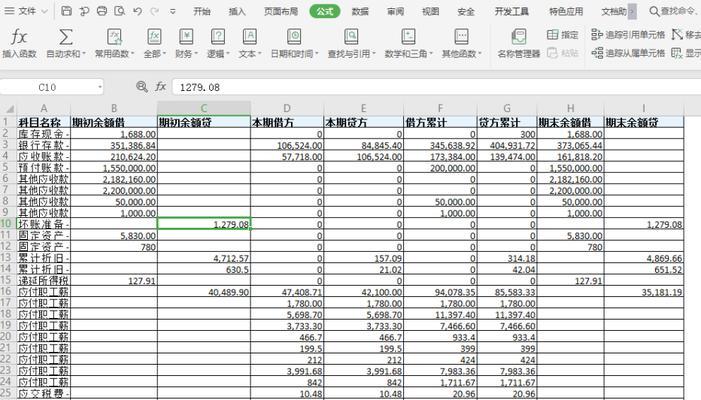Switch to the 开始 tab

(202, 12)
